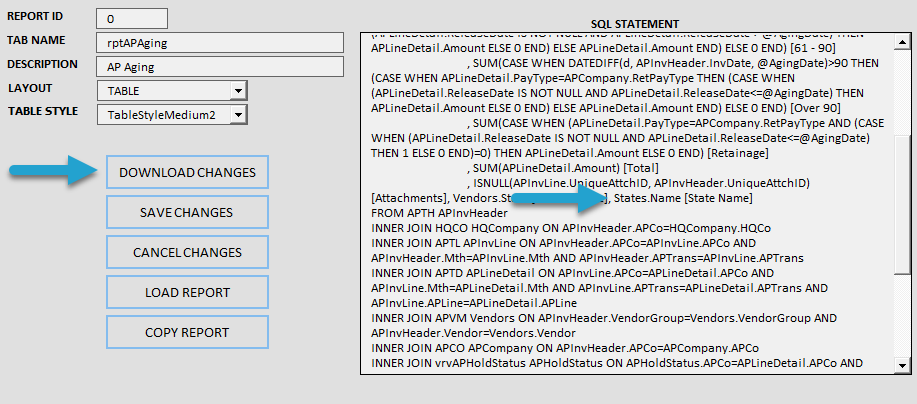Click the SQL statement scrollbar thumb
The height and width of the screenshot is (404, 917).
pos(903,205)
